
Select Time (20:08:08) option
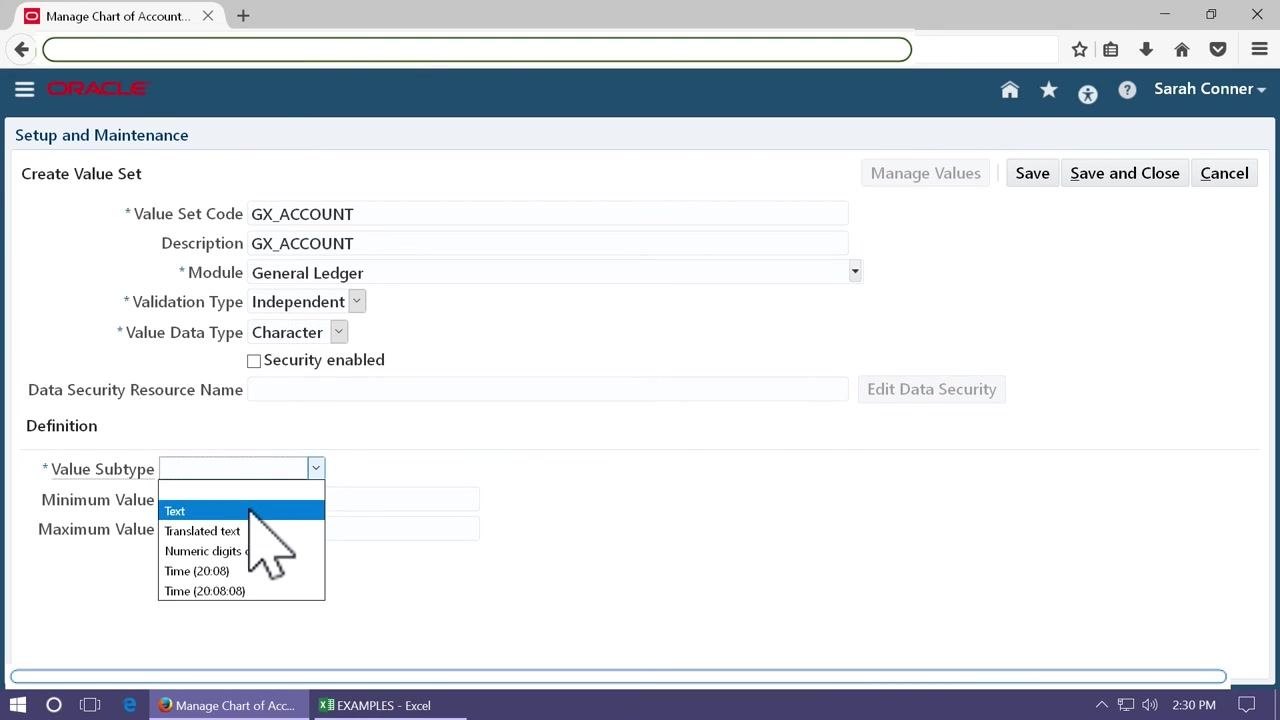(x=241, y=591)
